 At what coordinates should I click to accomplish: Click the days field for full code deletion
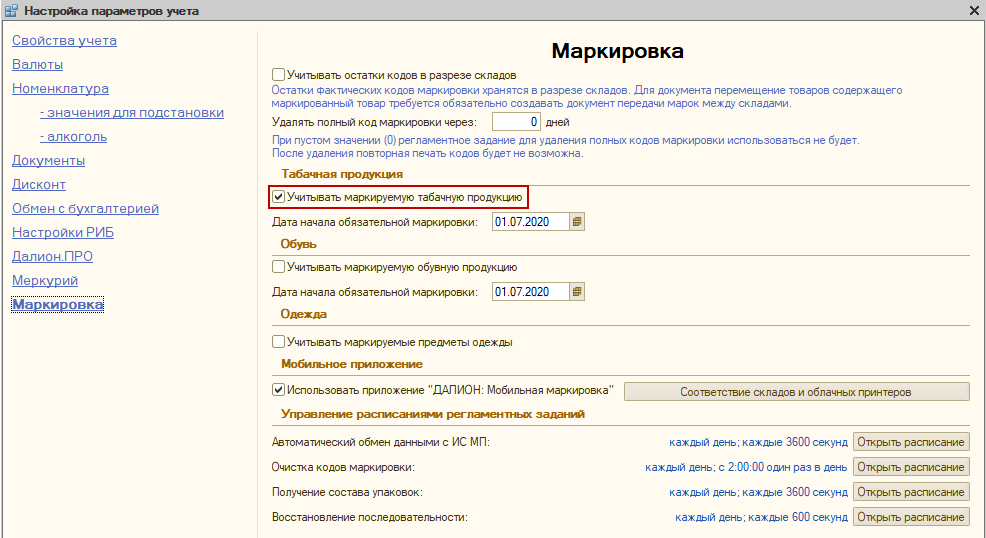[516, 122]
